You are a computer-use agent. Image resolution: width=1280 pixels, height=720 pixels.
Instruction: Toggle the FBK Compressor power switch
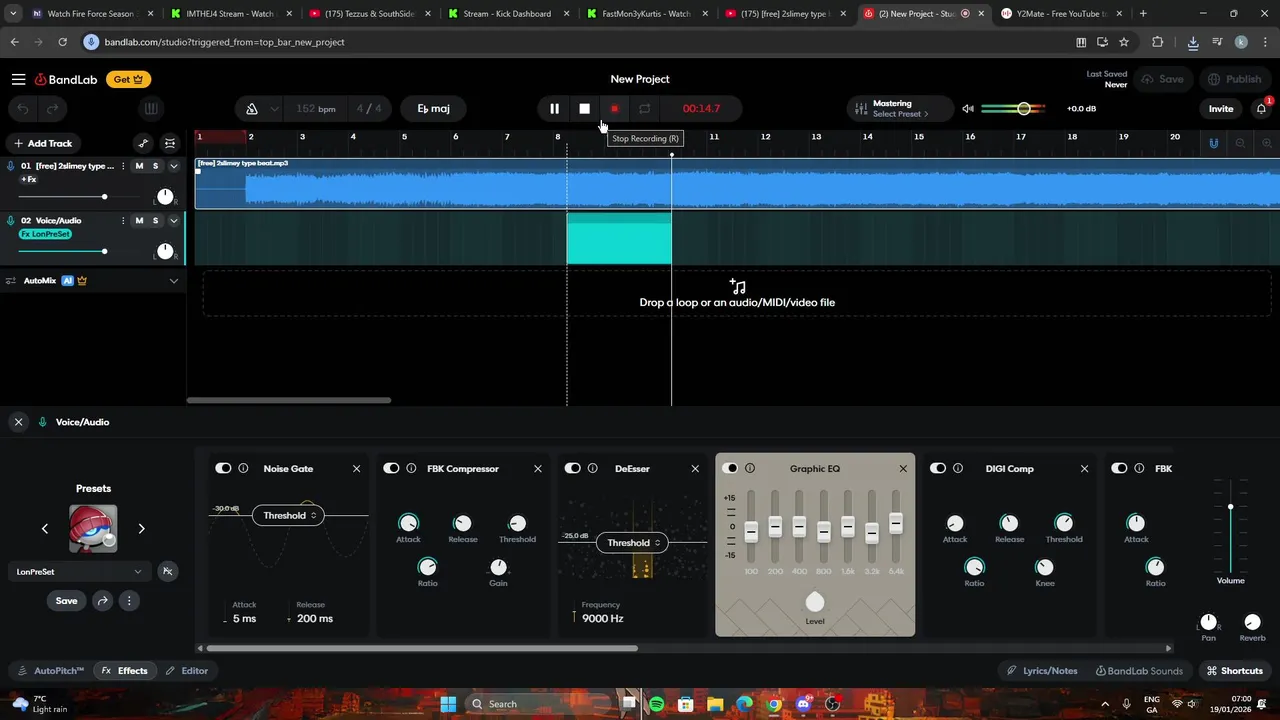coord(391,468)
